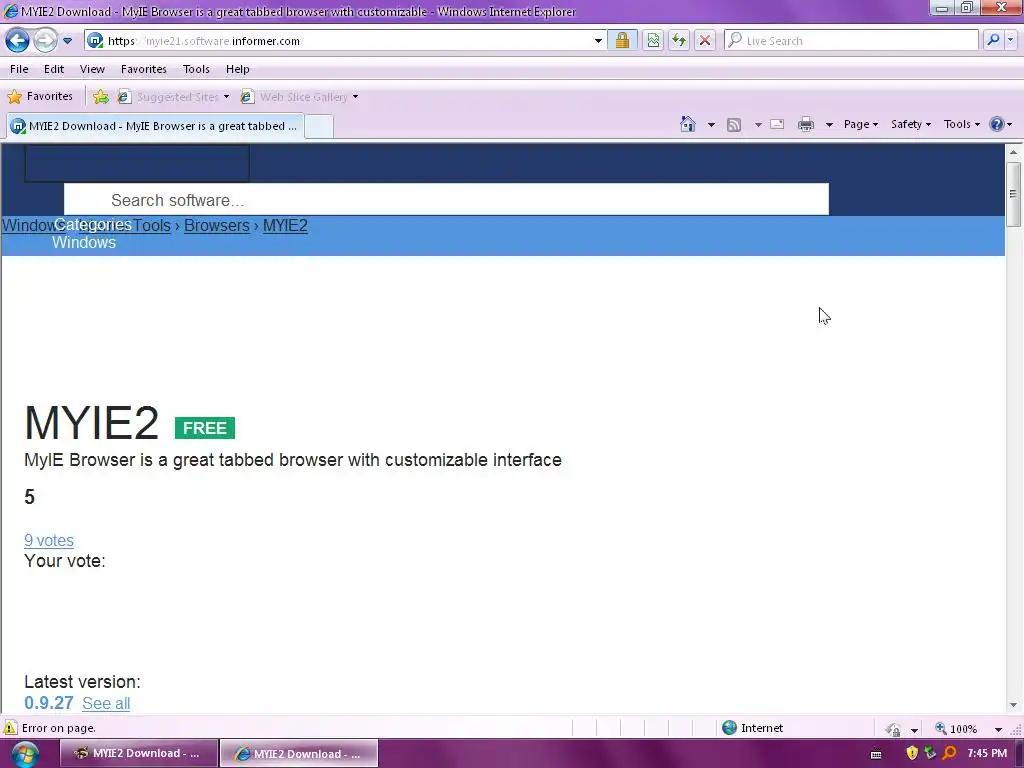
Task: Click the site logo box in header
Action: click(x=136, y=163)
